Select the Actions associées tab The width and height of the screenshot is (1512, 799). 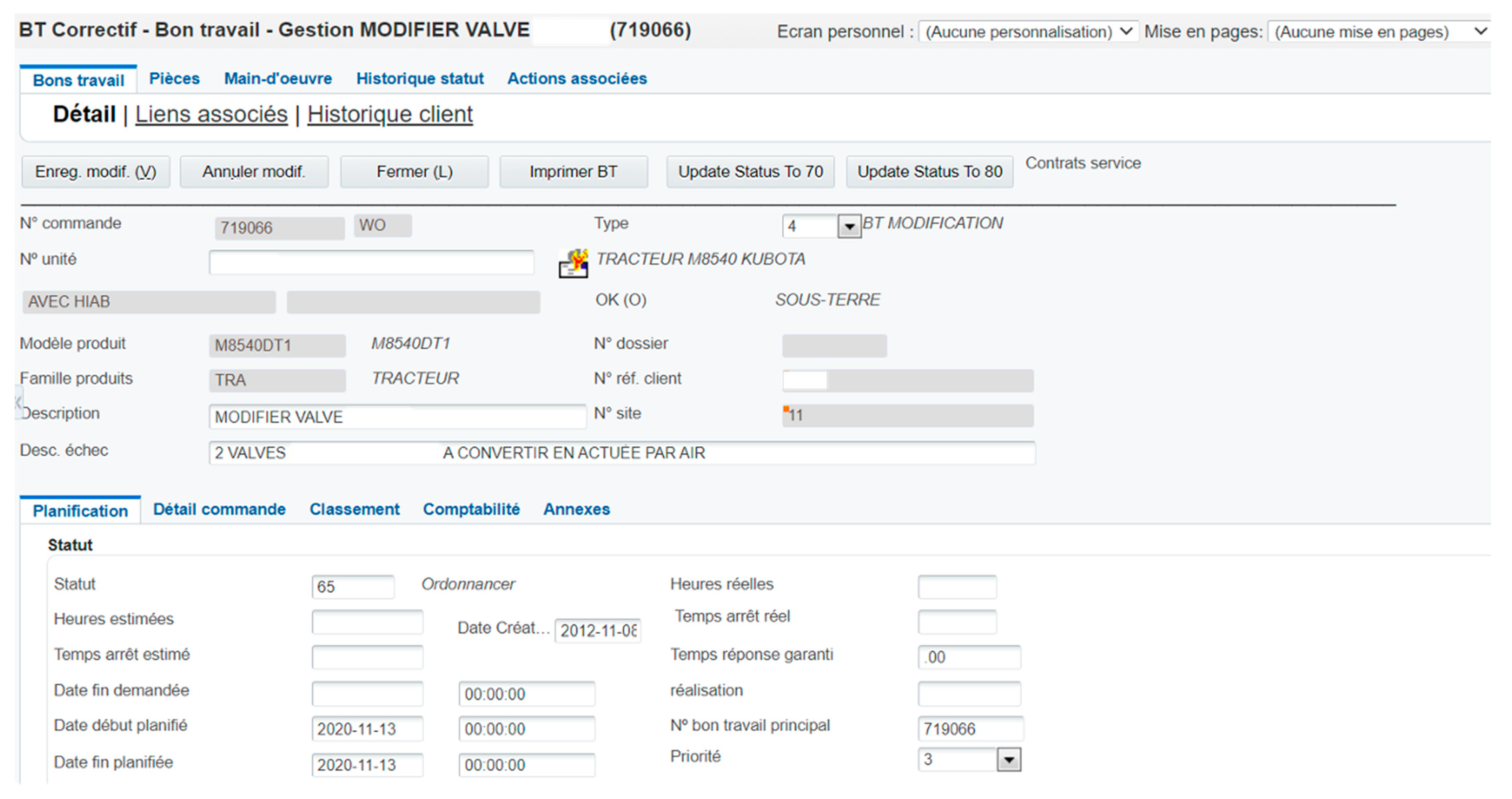(577, 78)
